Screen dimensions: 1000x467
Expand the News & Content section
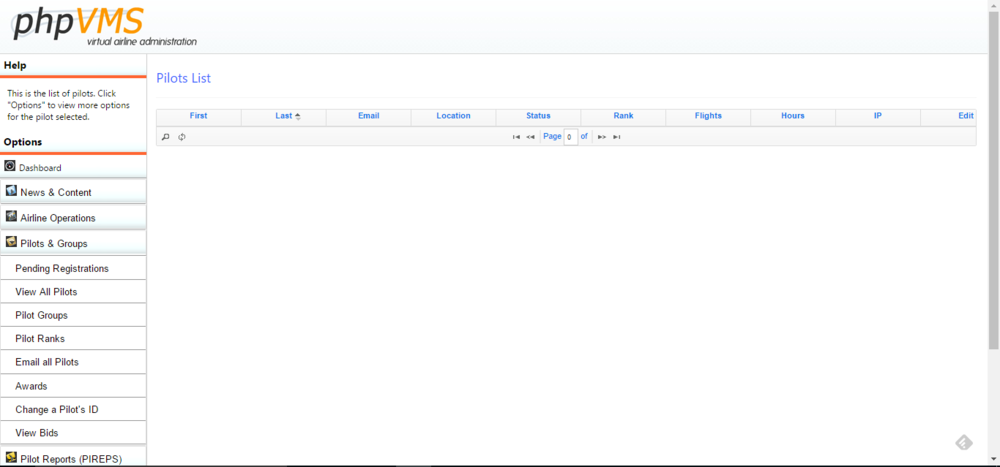click(56, 192)
